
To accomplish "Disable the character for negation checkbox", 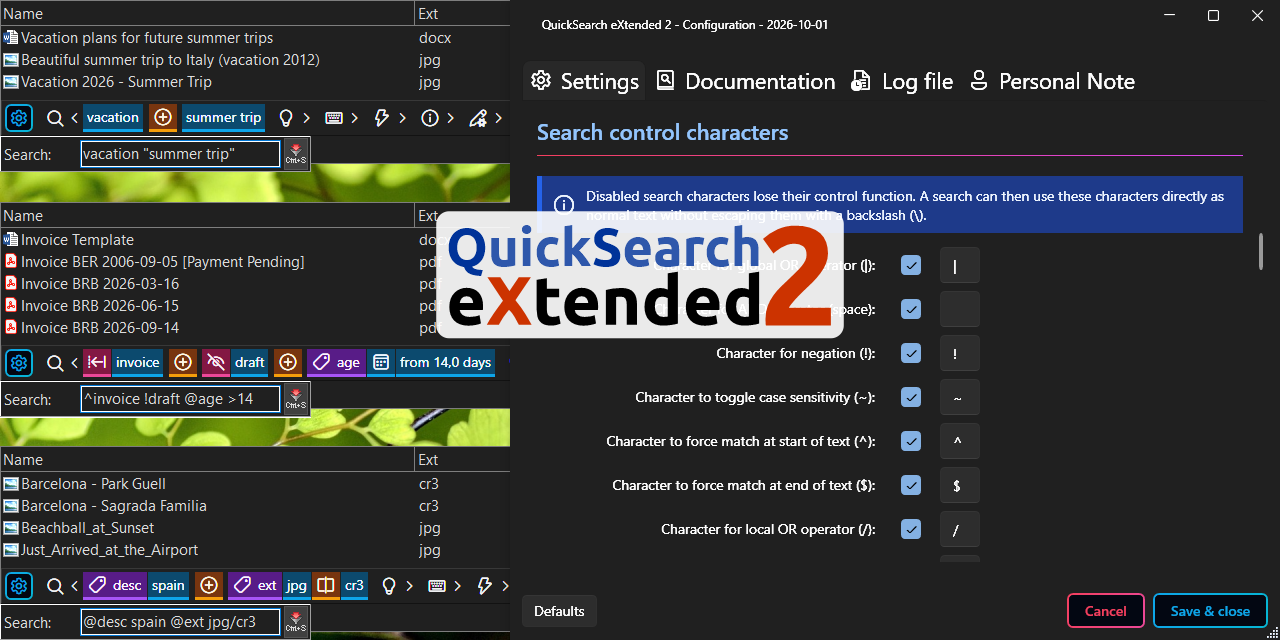I will coord(911,353).
